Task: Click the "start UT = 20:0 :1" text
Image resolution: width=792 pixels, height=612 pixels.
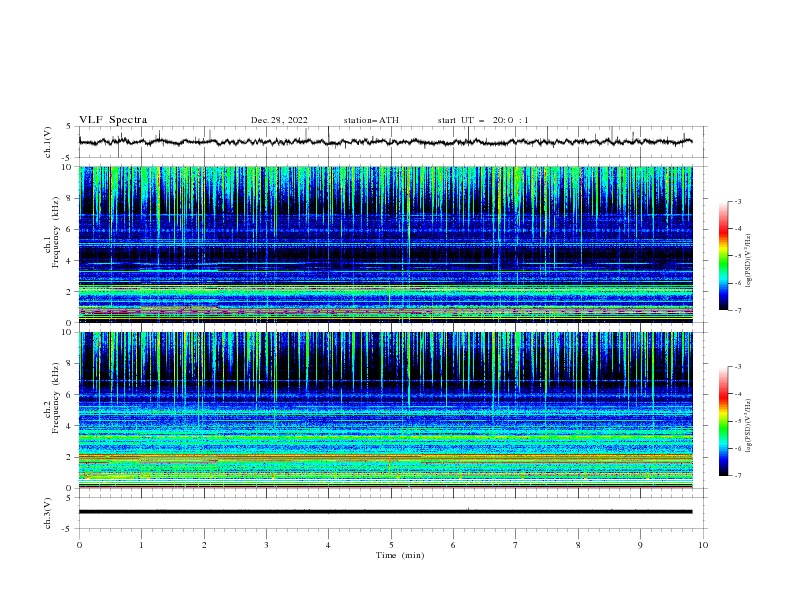Action: tap(483, 120)
